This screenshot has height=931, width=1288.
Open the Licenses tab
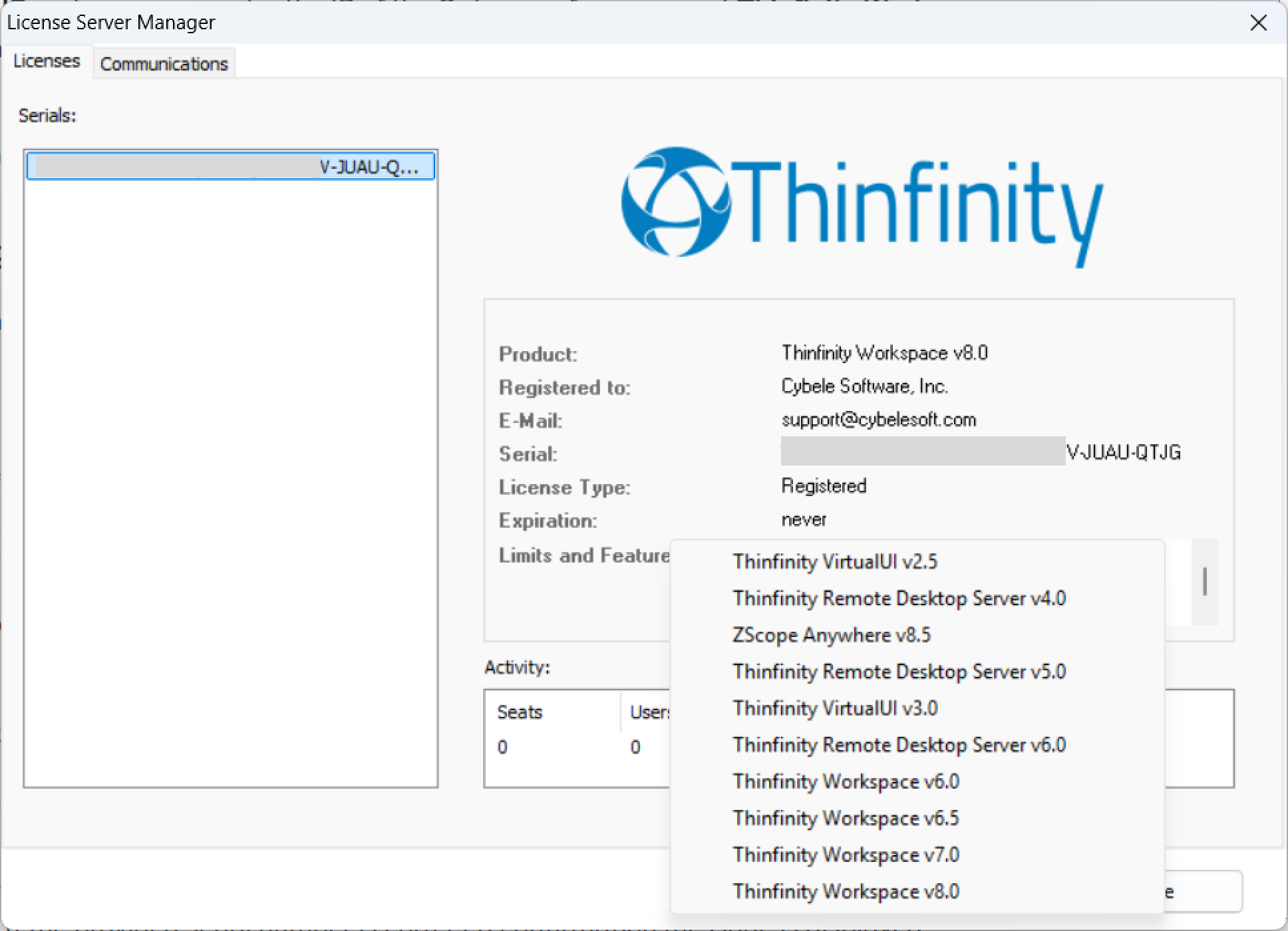(x=47, y=61)
